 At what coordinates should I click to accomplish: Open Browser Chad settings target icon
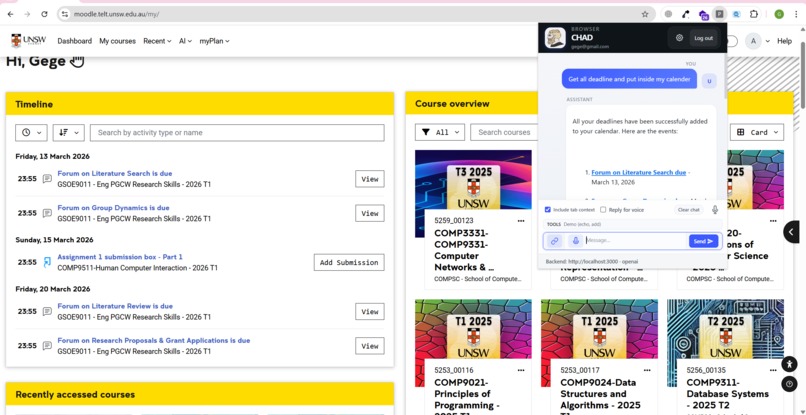coord(679,38)
